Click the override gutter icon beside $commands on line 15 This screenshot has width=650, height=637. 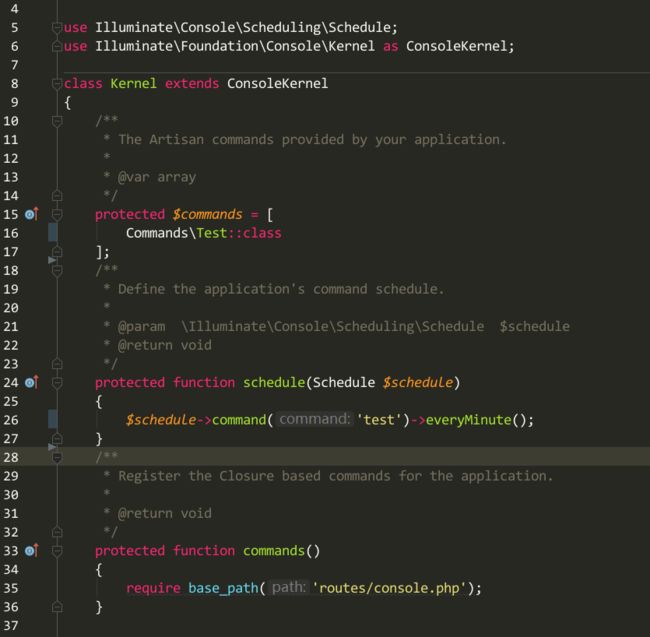coord(32,214)
